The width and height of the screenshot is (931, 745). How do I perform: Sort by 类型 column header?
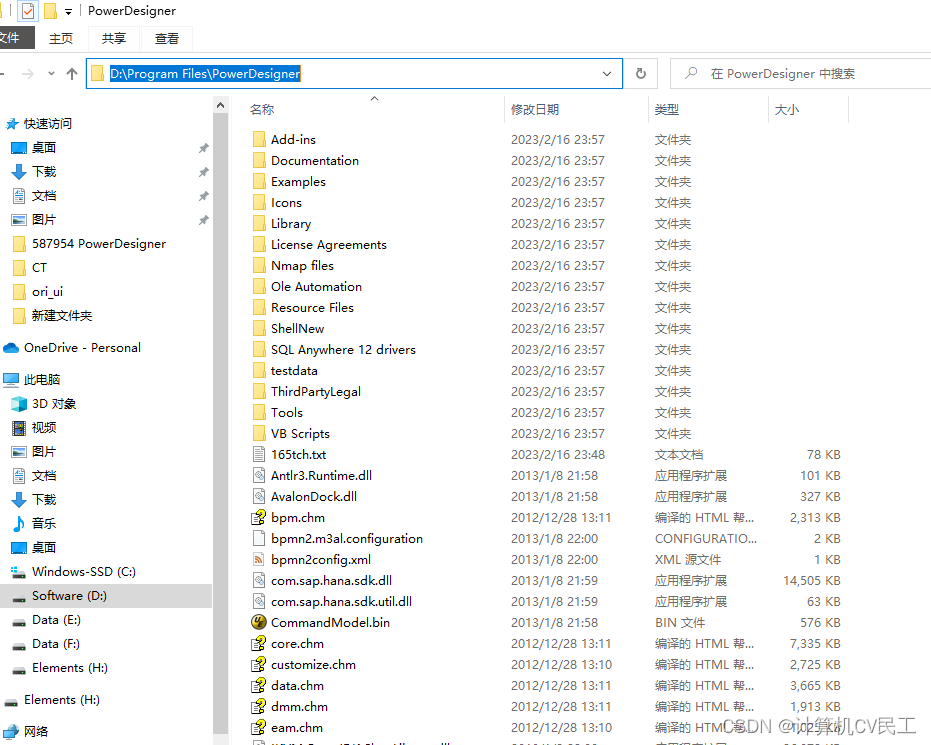(x=667, y=109)
